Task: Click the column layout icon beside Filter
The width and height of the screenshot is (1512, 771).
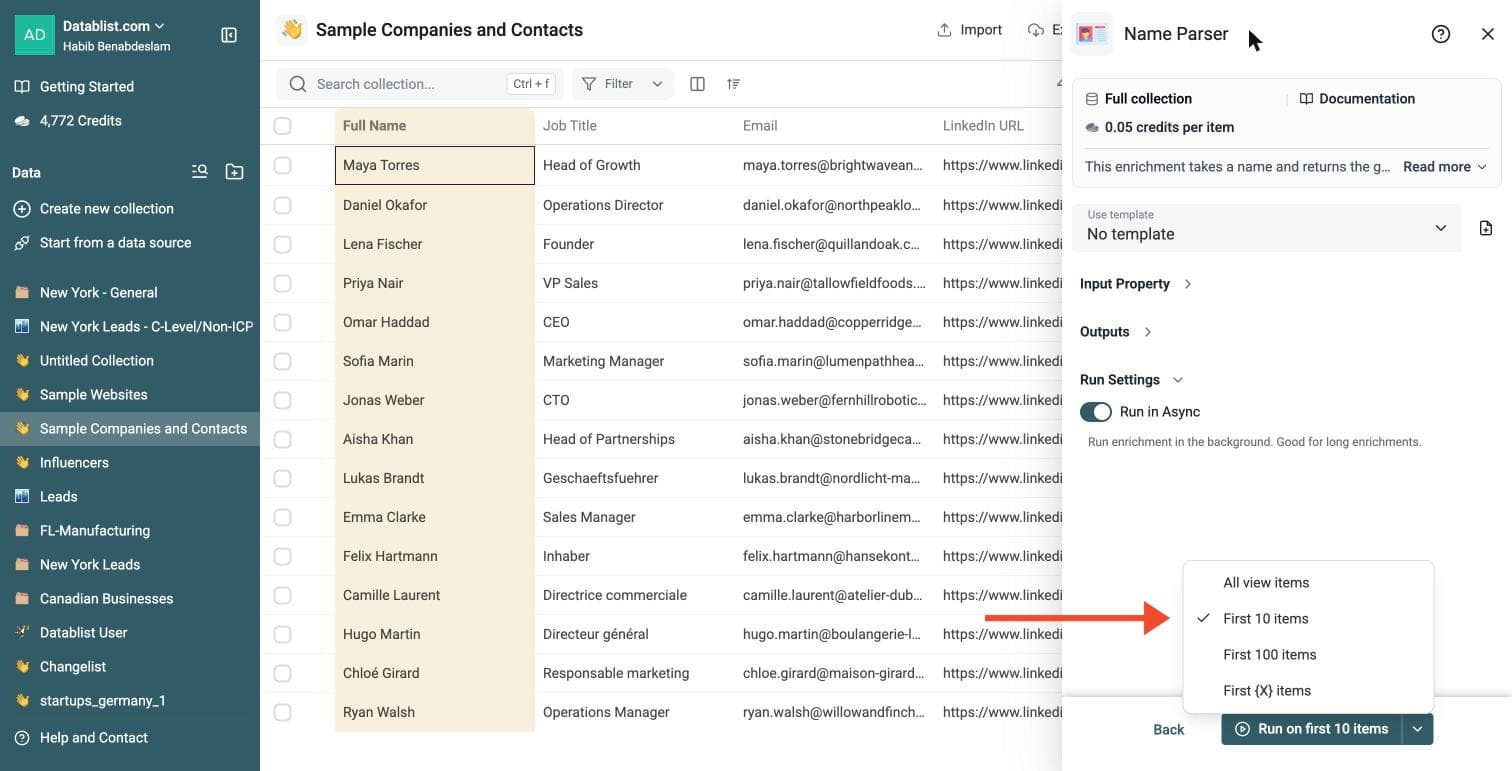Action: tap(698, 84)
